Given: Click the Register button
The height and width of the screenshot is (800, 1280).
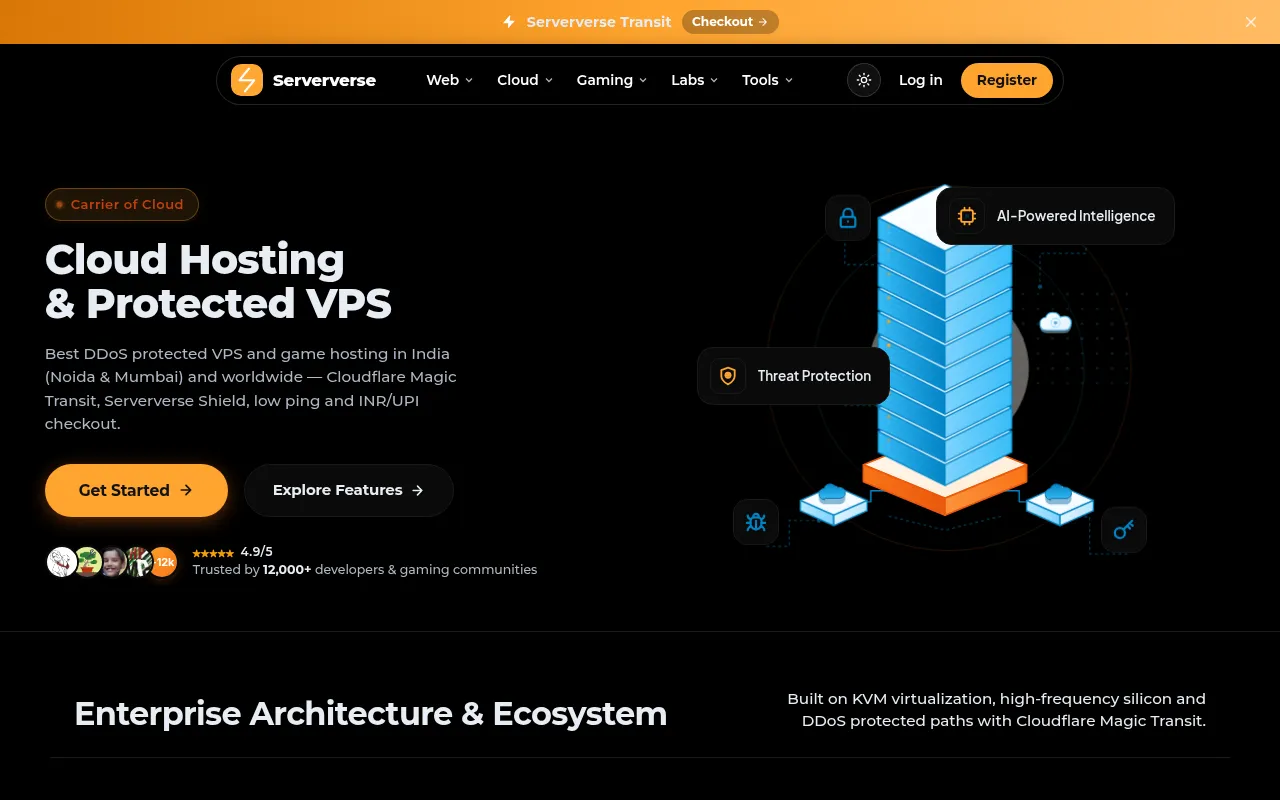Looking at the screenshot, I should coord(1007,80).
